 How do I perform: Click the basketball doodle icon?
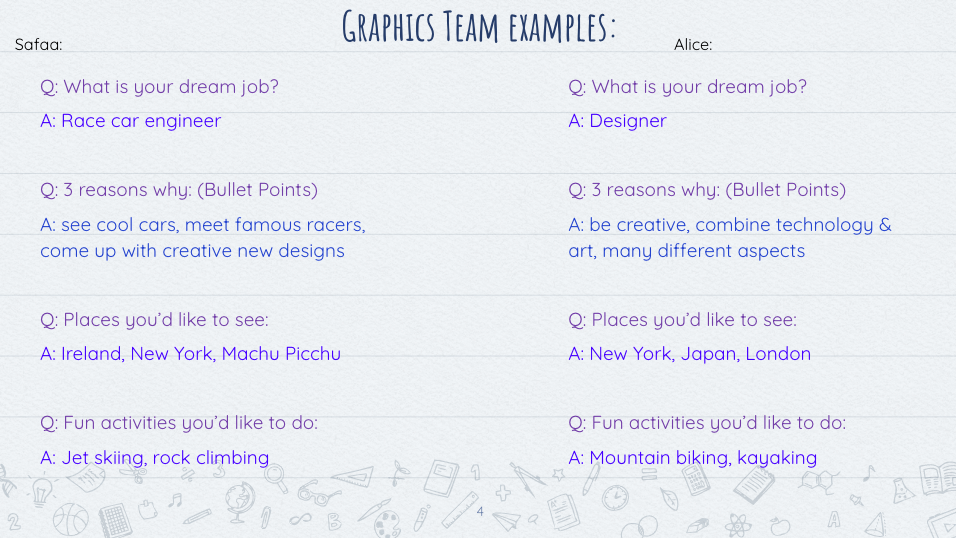point(70,519)
